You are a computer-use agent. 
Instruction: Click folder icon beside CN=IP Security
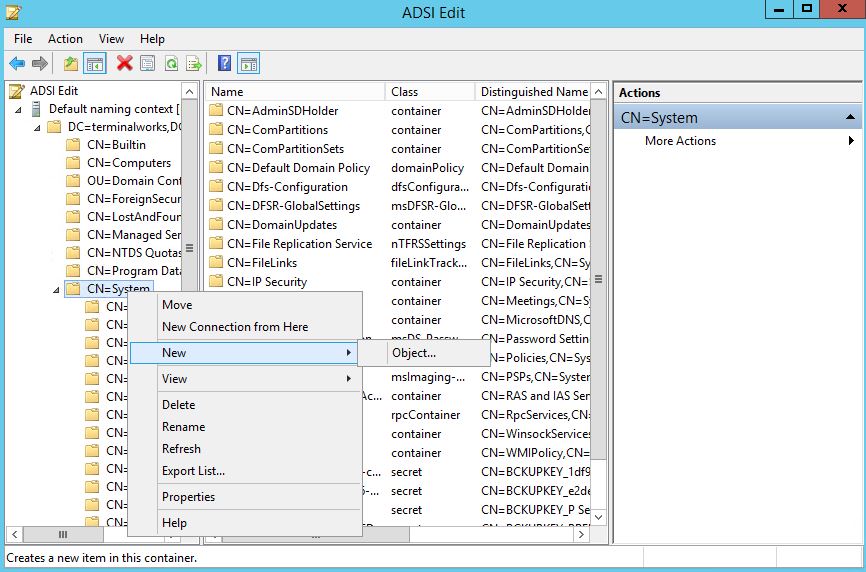tap(216, 282)
